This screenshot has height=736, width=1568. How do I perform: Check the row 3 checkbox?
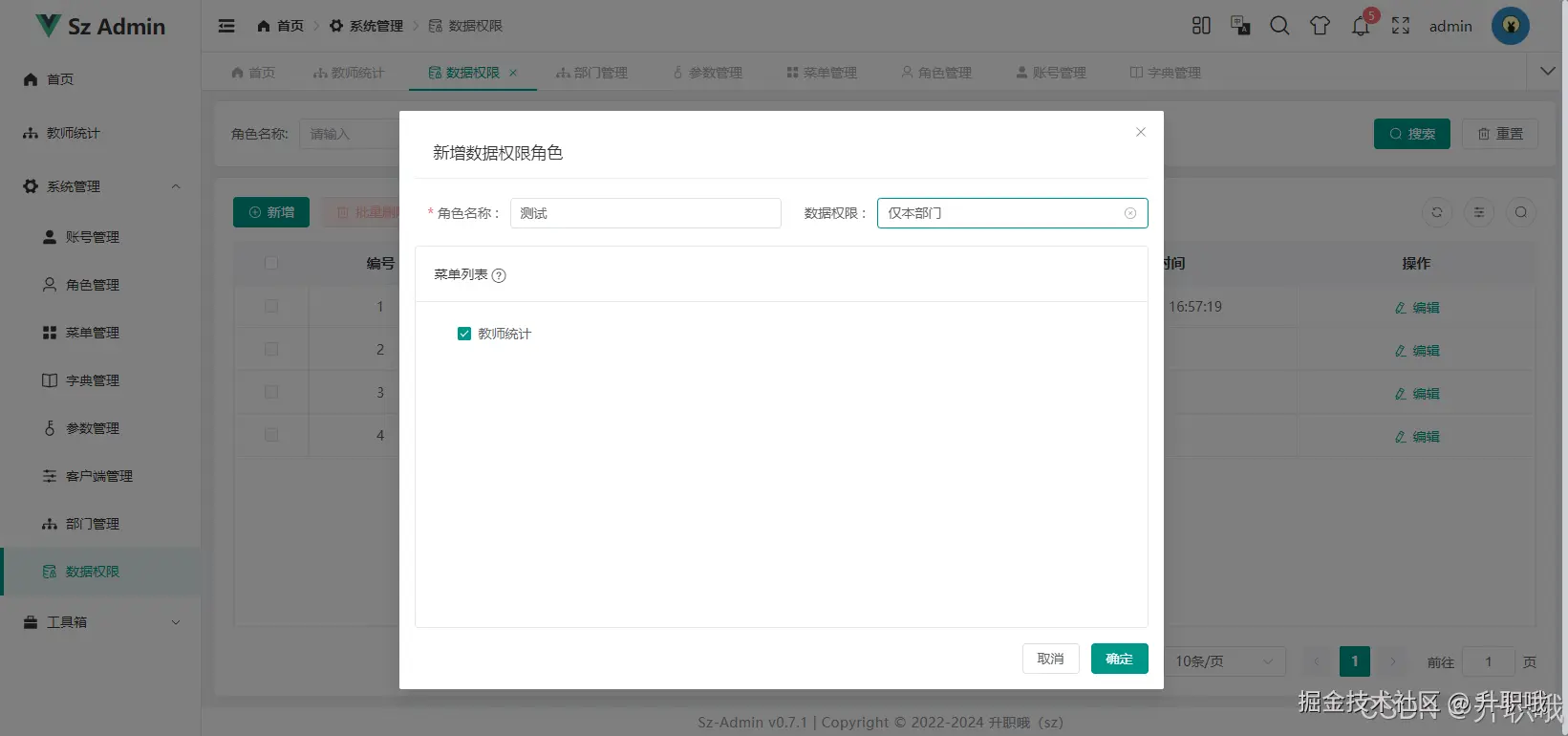coord(271,392)
